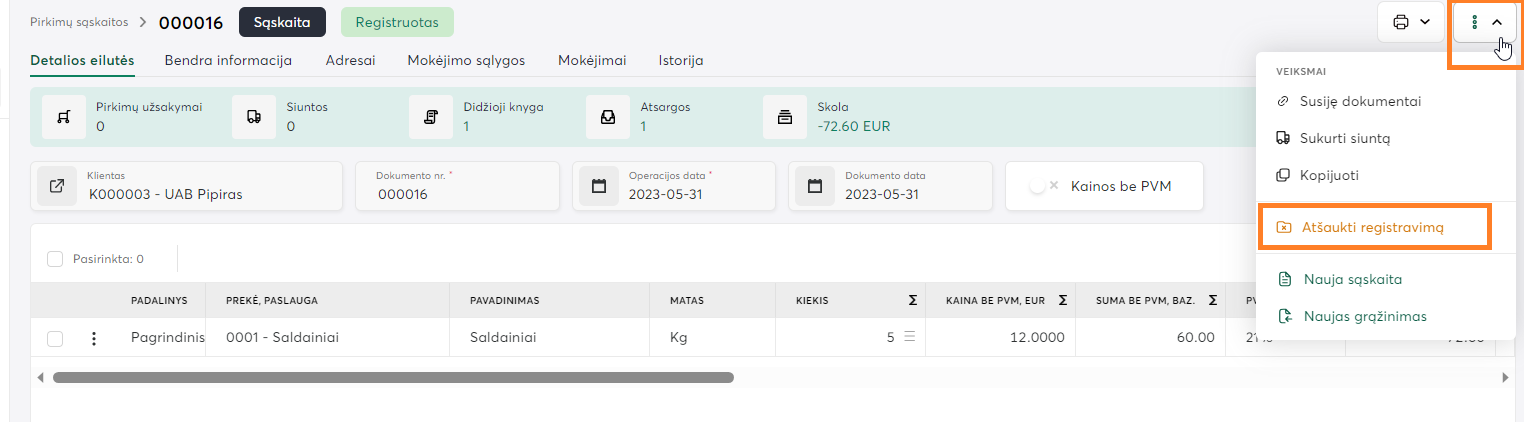The height and width of the screenshot is (422, 1524).
Task: Choose Atšaukti registravimą from the menu
Action: pyautogui.click(x=1373, y=227)
